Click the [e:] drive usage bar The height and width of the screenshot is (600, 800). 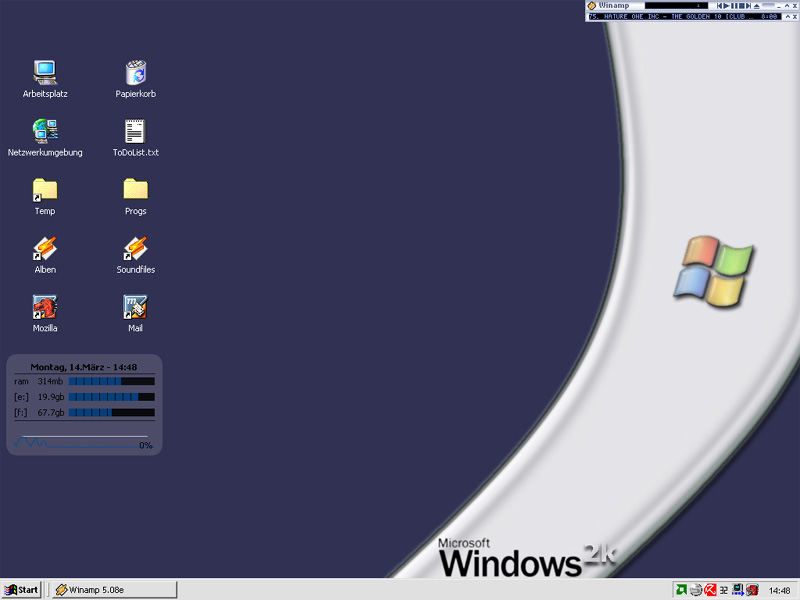click(x=112, y=397)
